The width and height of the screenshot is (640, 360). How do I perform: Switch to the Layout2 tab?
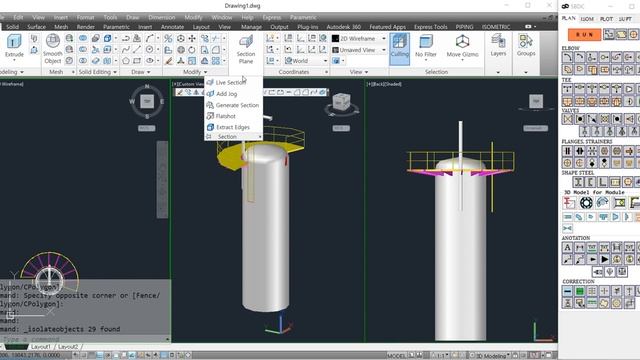(x=68, y=347)
